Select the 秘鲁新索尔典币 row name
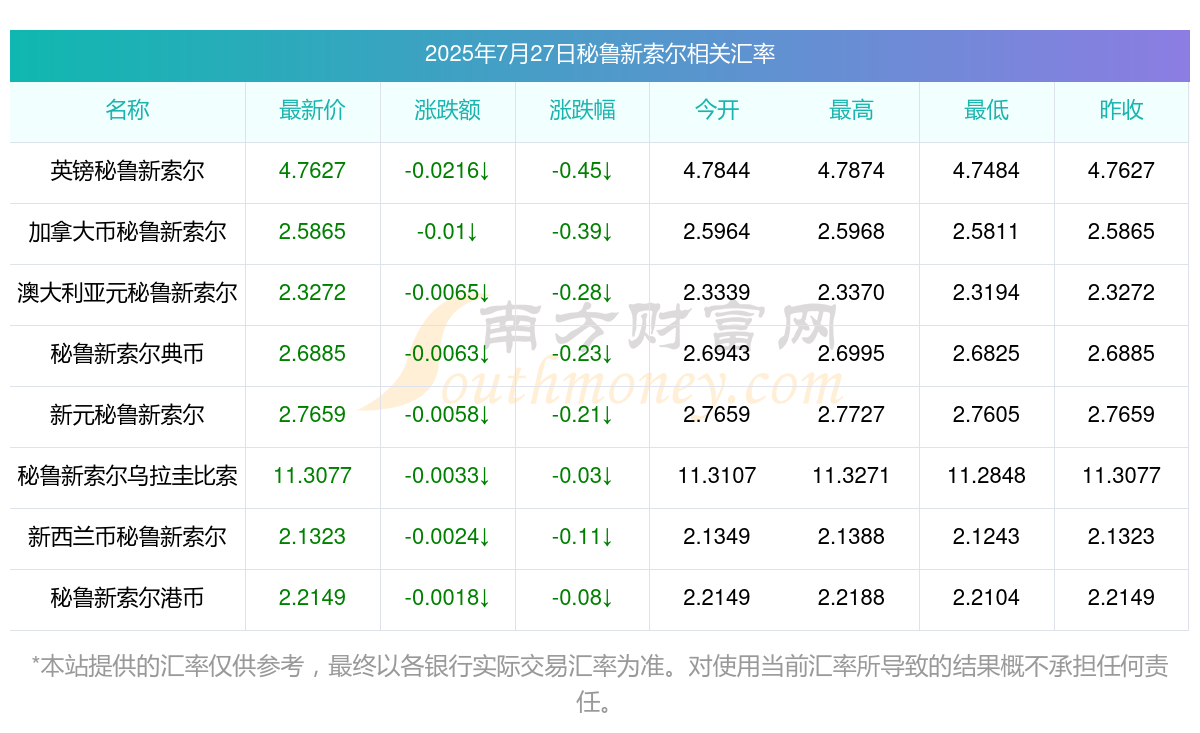1200x733 pixels. (127, 354)
